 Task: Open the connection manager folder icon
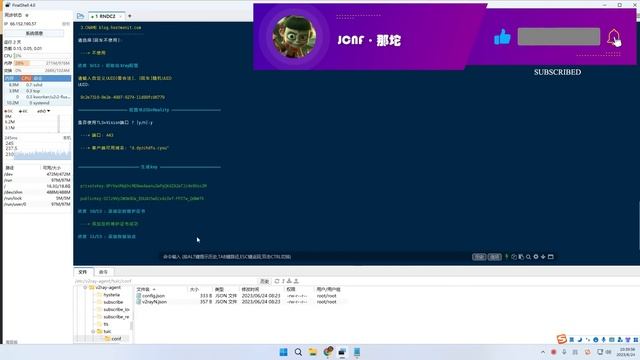(x=80, y=16)
